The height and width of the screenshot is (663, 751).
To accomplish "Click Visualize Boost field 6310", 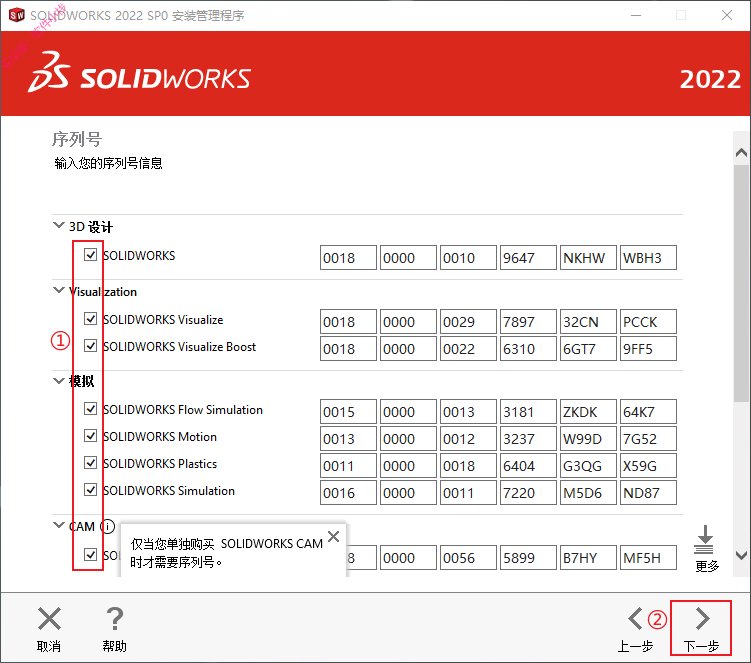I will (528, 348).
